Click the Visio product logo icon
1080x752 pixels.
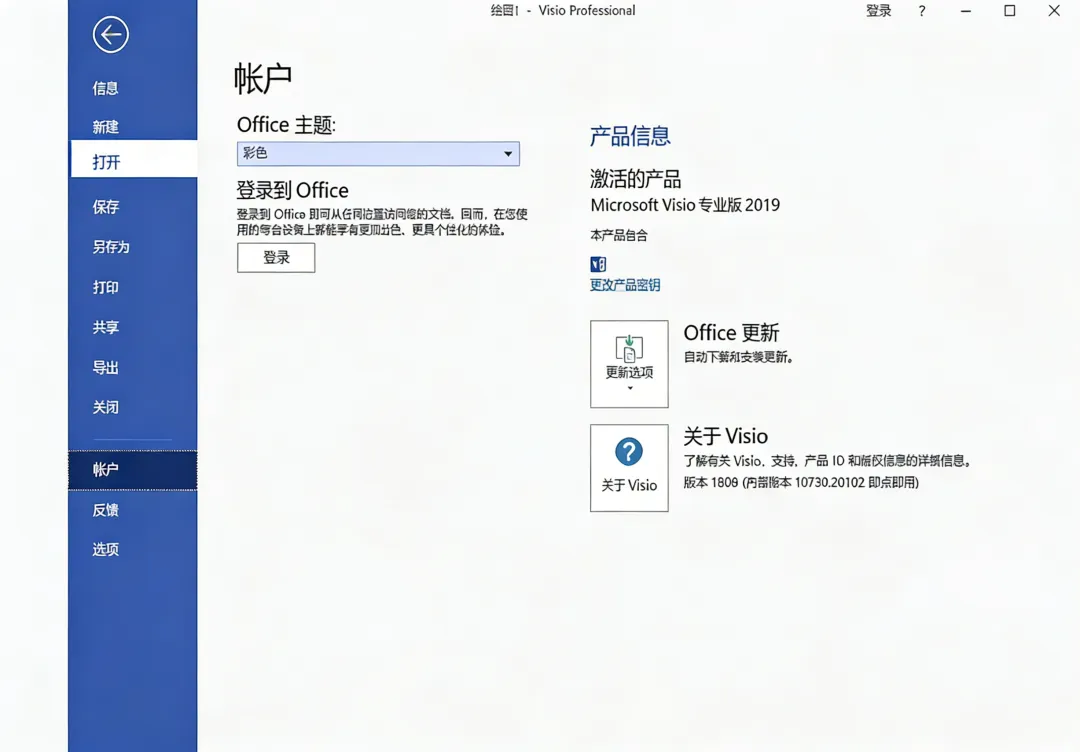598,264
